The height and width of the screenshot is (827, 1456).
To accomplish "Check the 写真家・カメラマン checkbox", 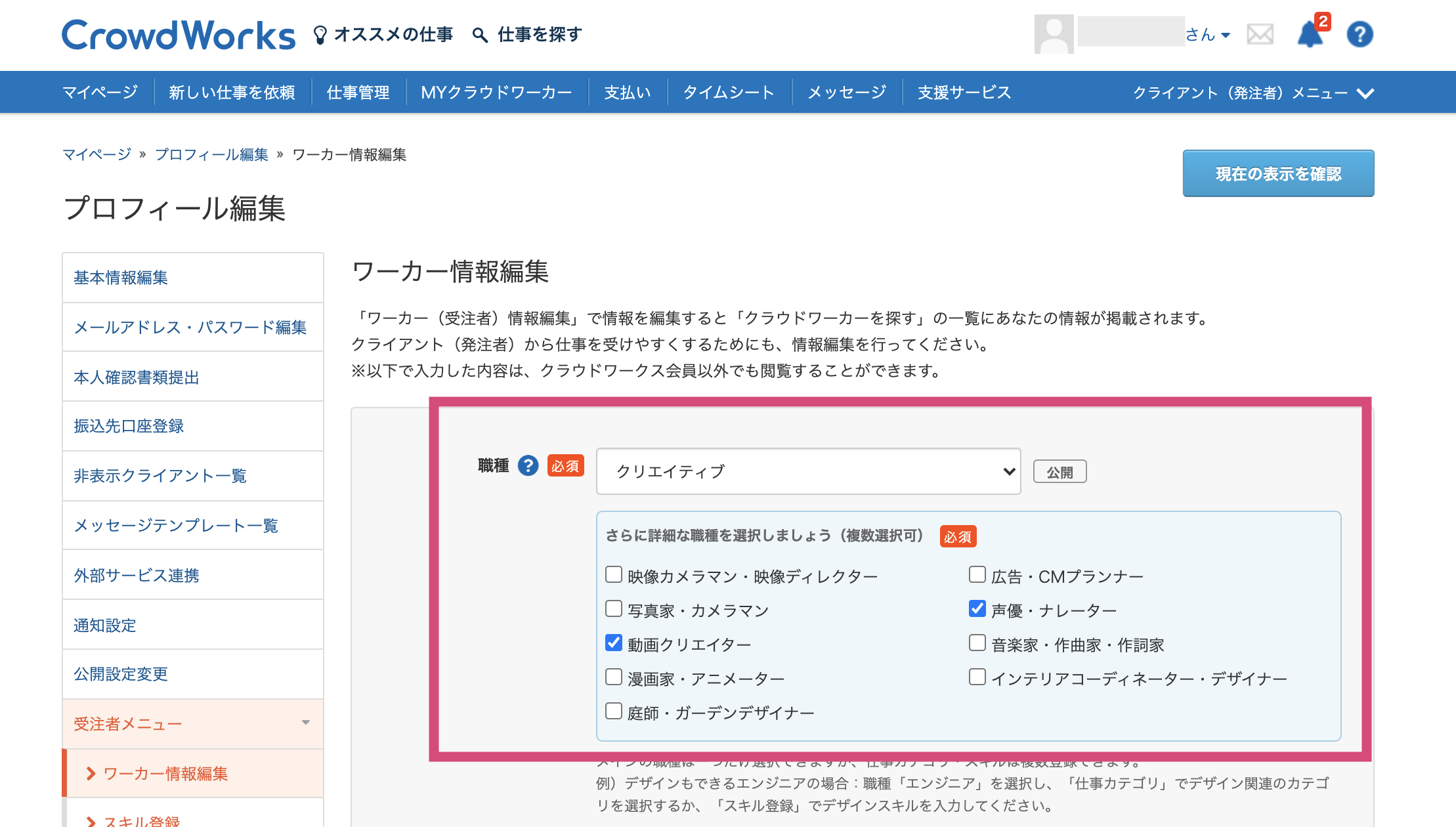I will point(614,609).
